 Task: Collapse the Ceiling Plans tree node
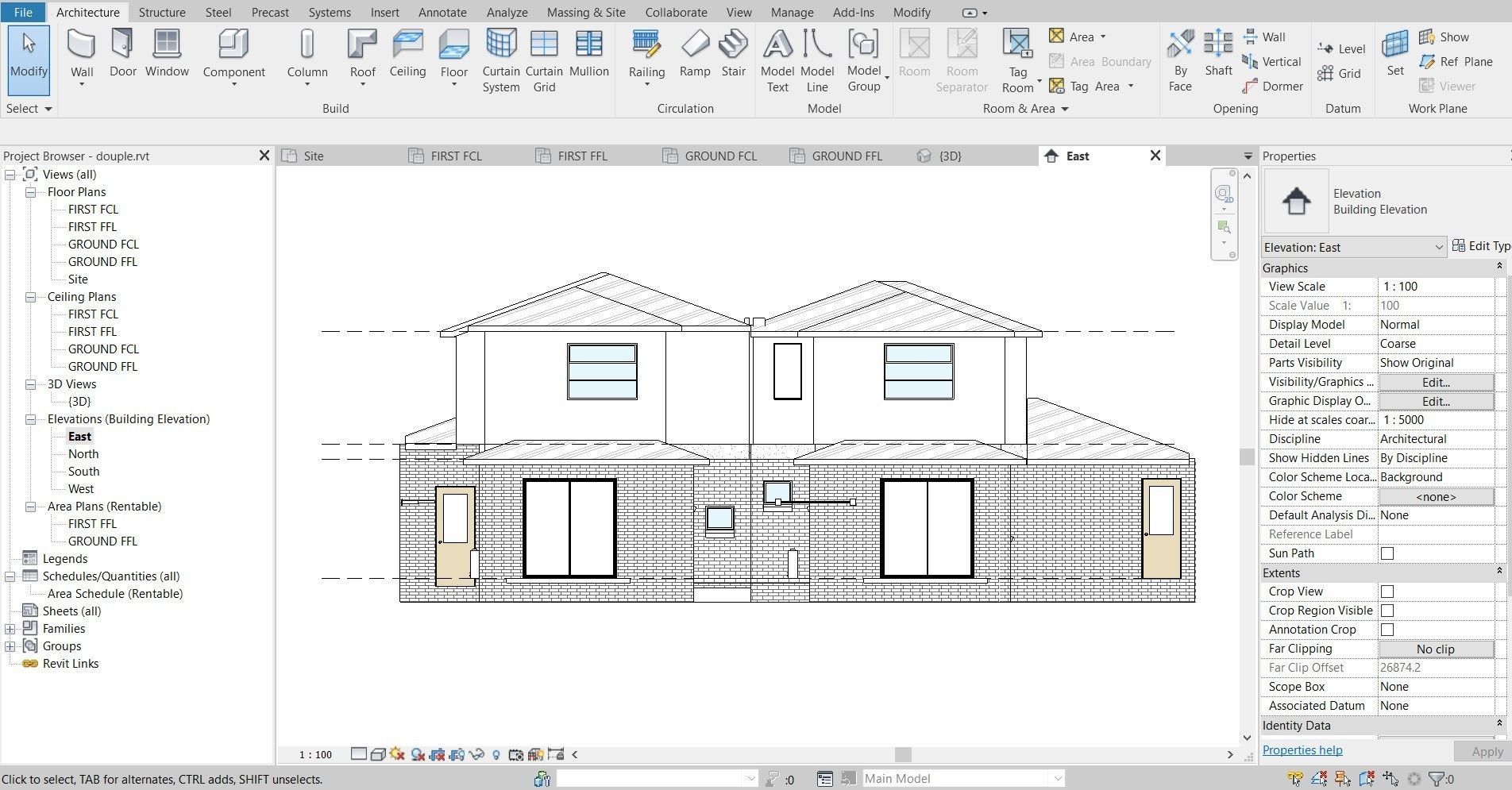(x=30, y=297)
